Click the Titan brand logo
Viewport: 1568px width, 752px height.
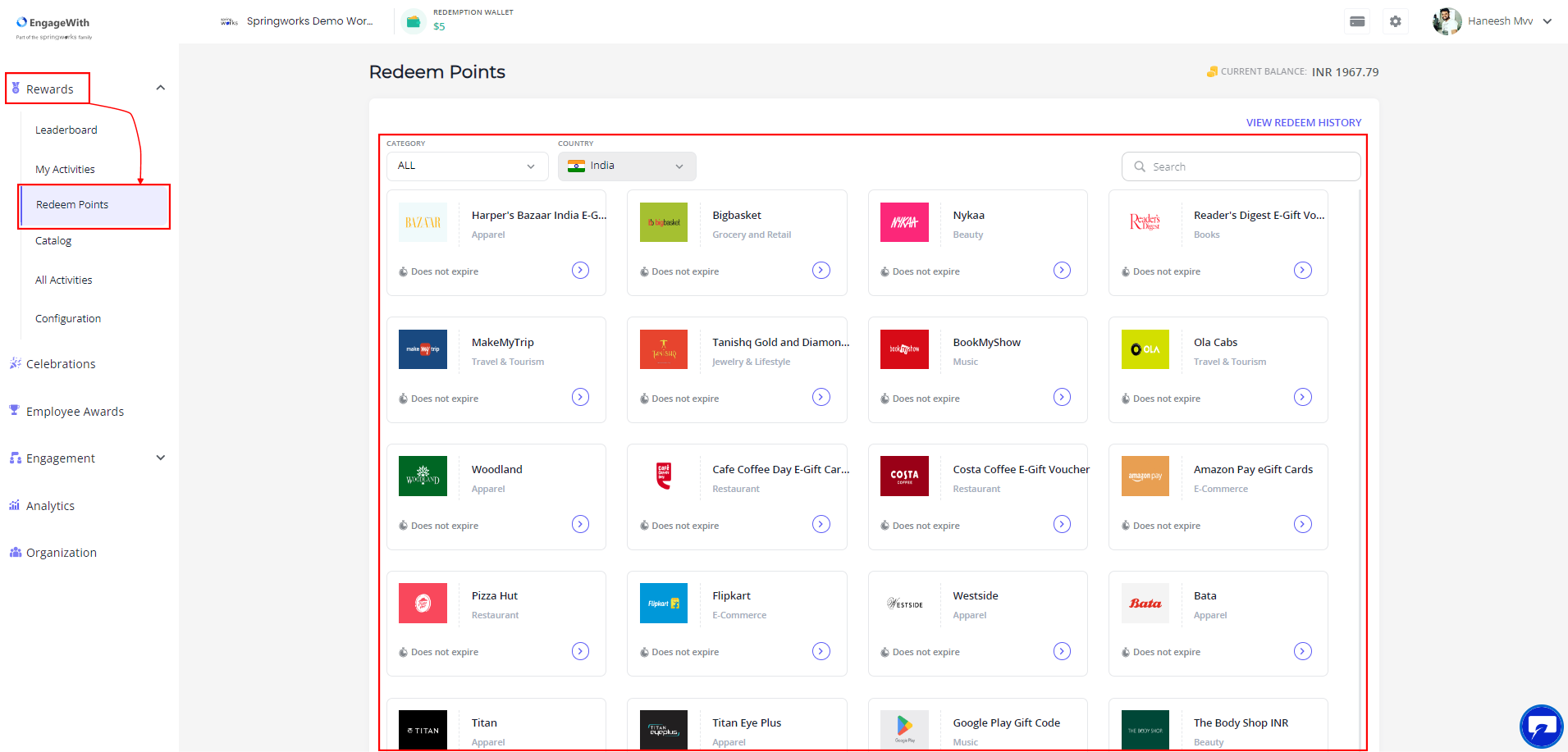[423, 730]
